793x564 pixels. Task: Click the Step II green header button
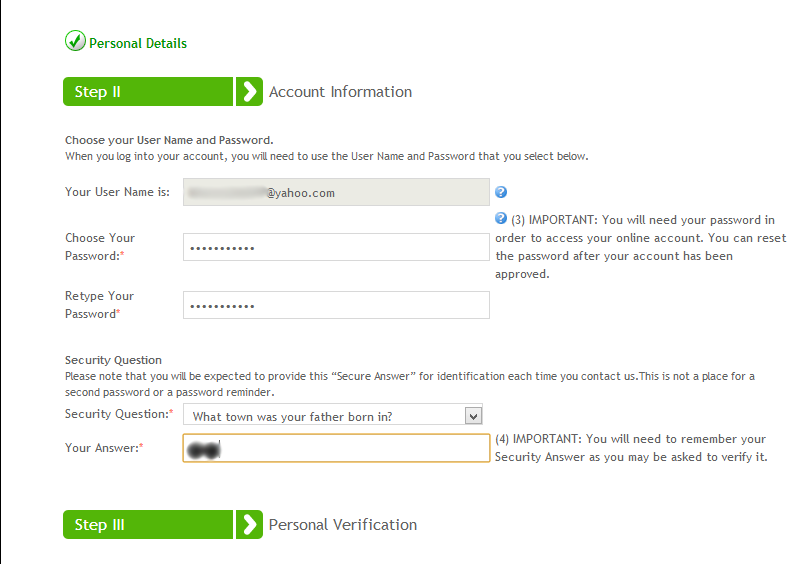pyautogui.click(x=148, y=92)
